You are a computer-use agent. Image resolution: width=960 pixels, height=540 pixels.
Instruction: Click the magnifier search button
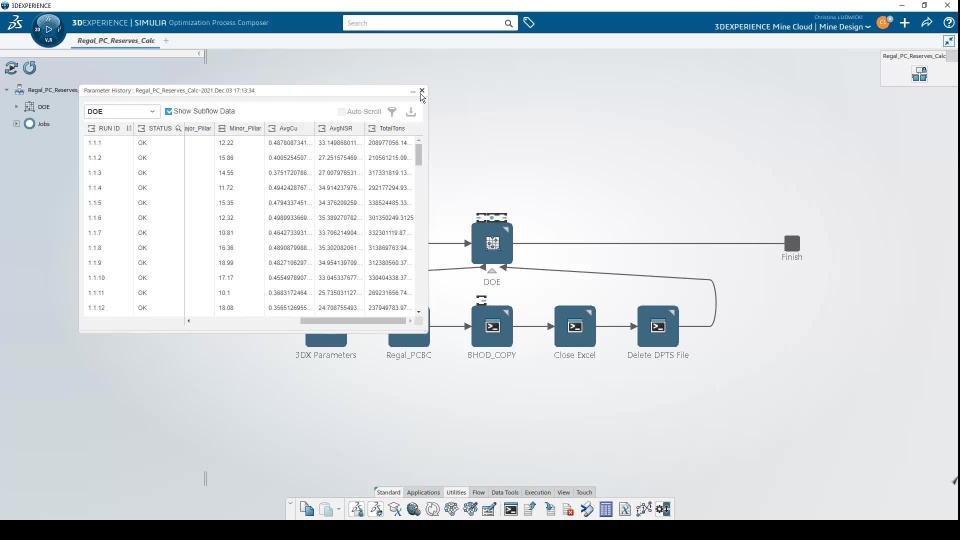[508, 23]
